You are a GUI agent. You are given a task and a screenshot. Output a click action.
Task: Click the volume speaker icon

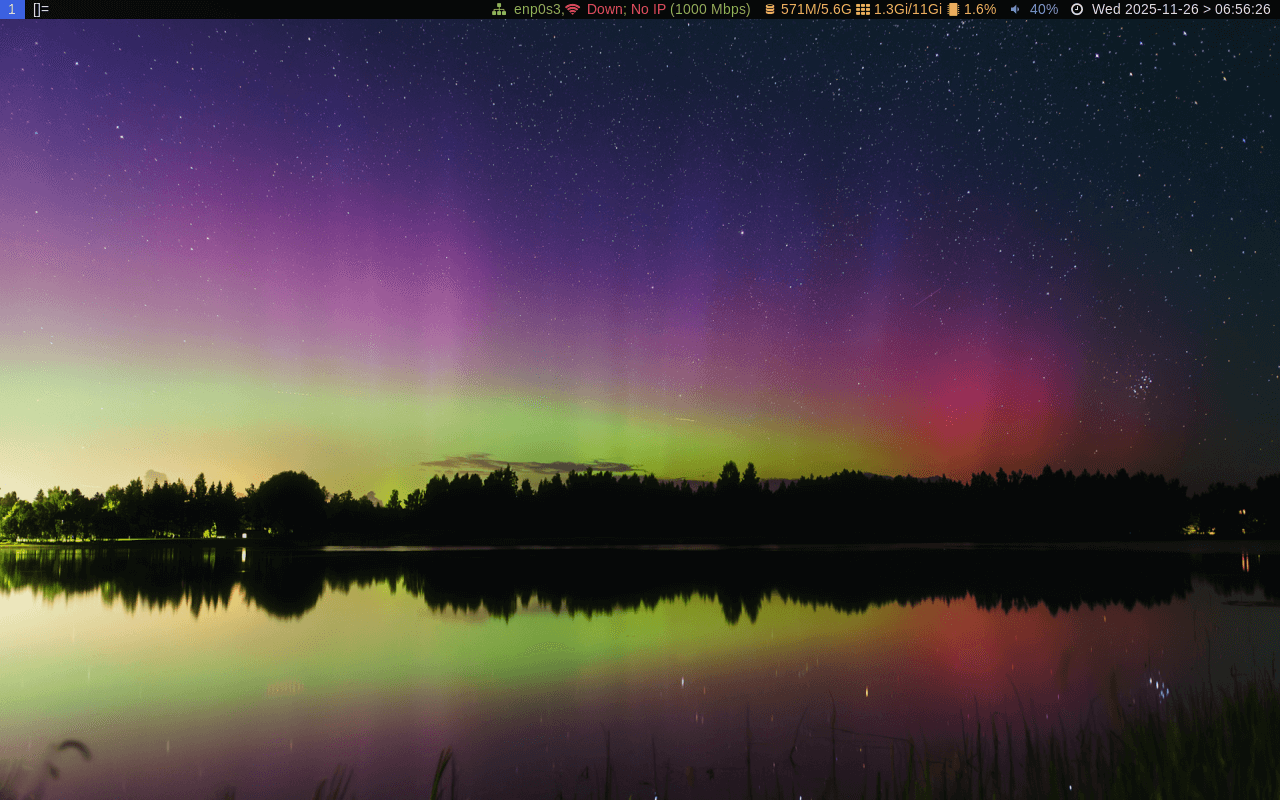1015,9
